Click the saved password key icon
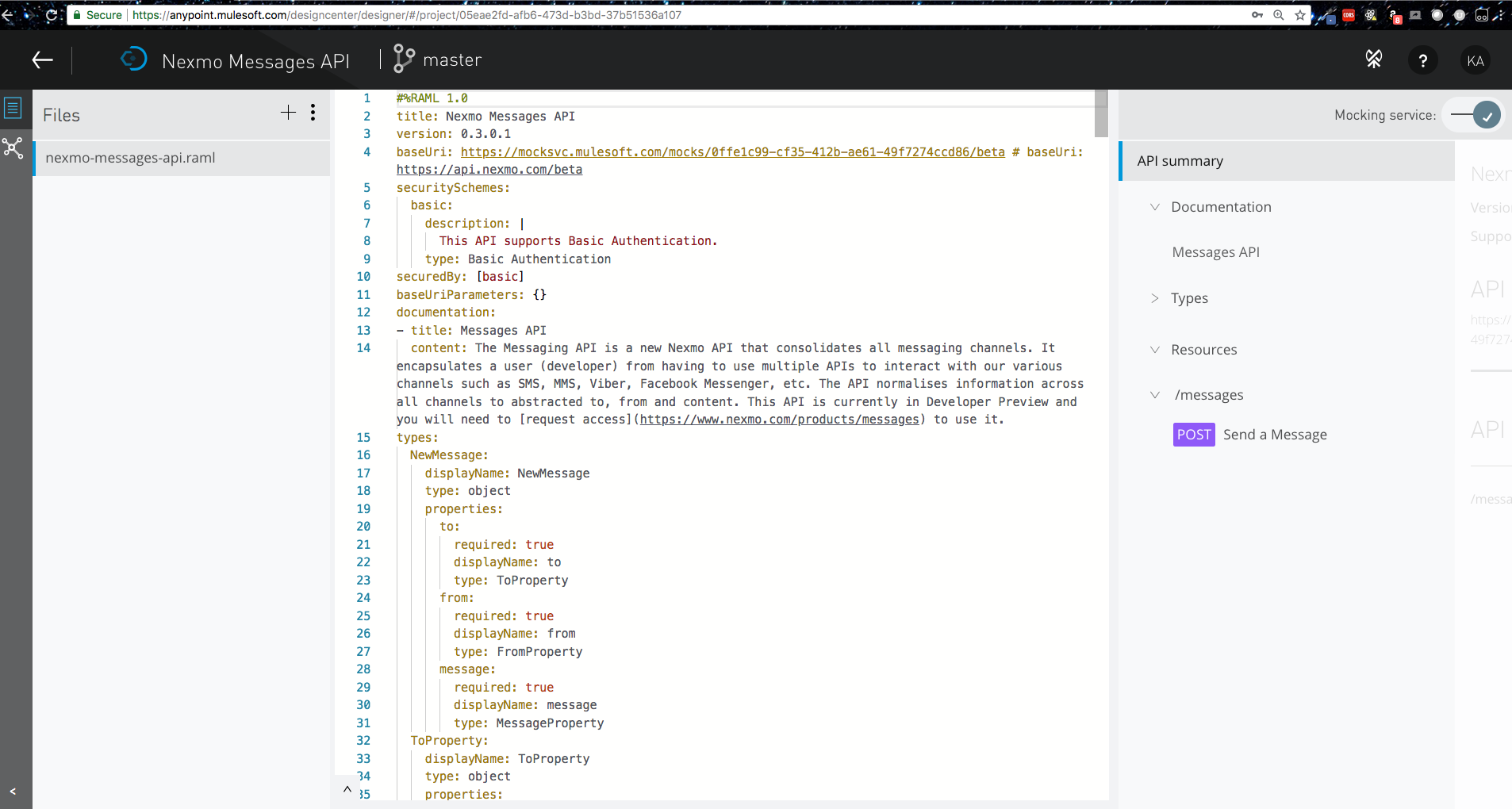This screenshot has height=809, width=1512. 1257,15
